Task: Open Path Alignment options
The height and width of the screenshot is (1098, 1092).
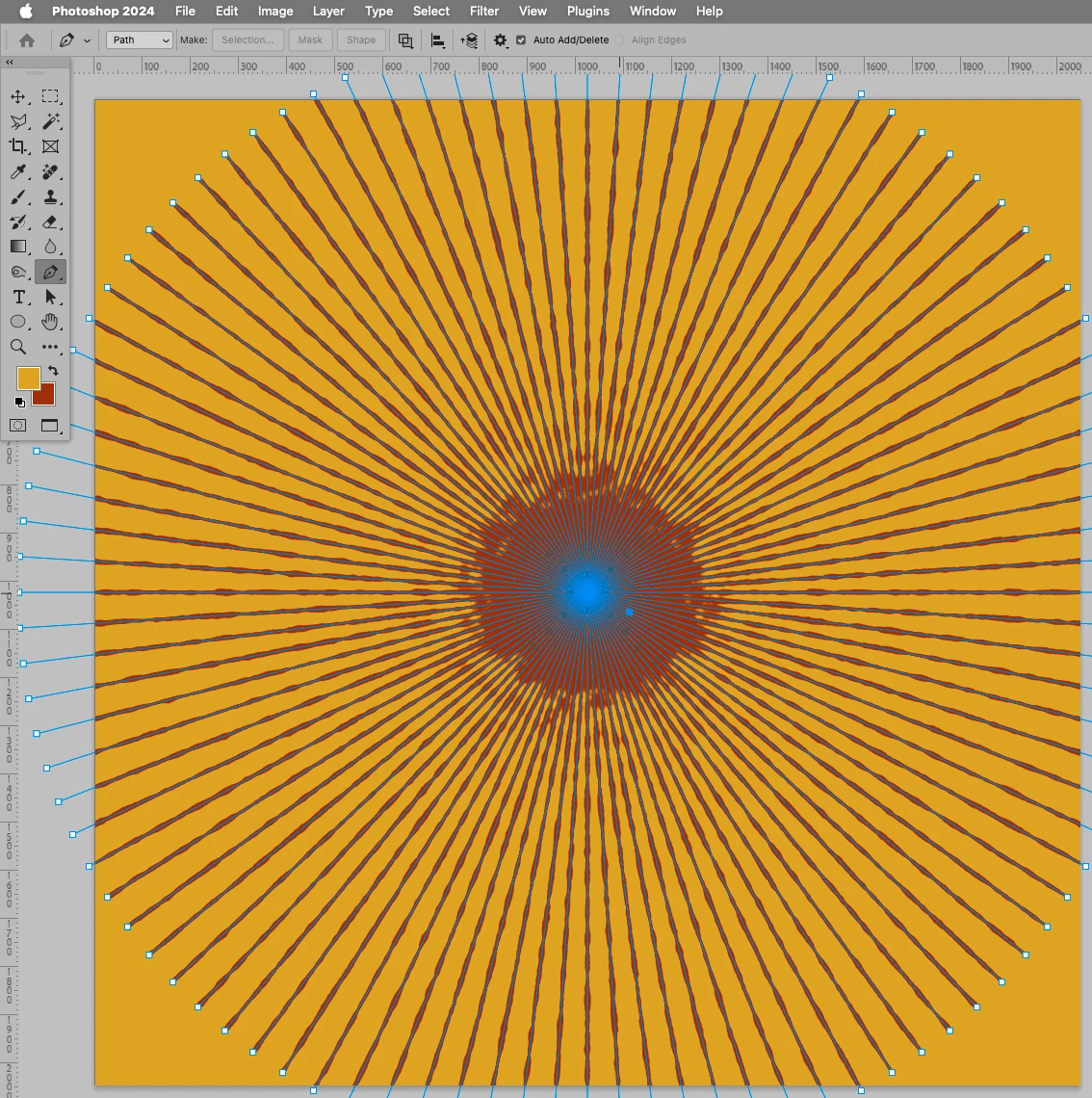Action: [x=437, y=39]
